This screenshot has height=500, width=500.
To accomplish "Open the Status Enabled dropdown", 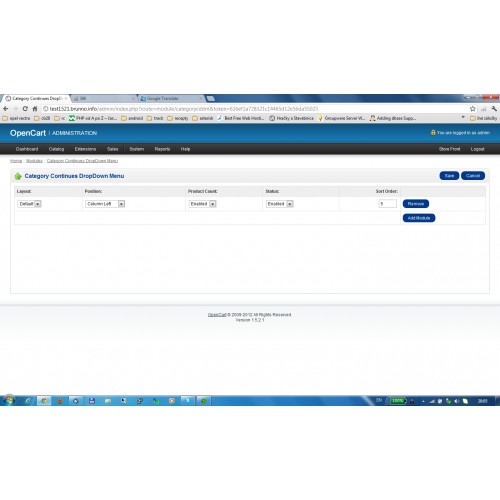I will tap(280, 204).
